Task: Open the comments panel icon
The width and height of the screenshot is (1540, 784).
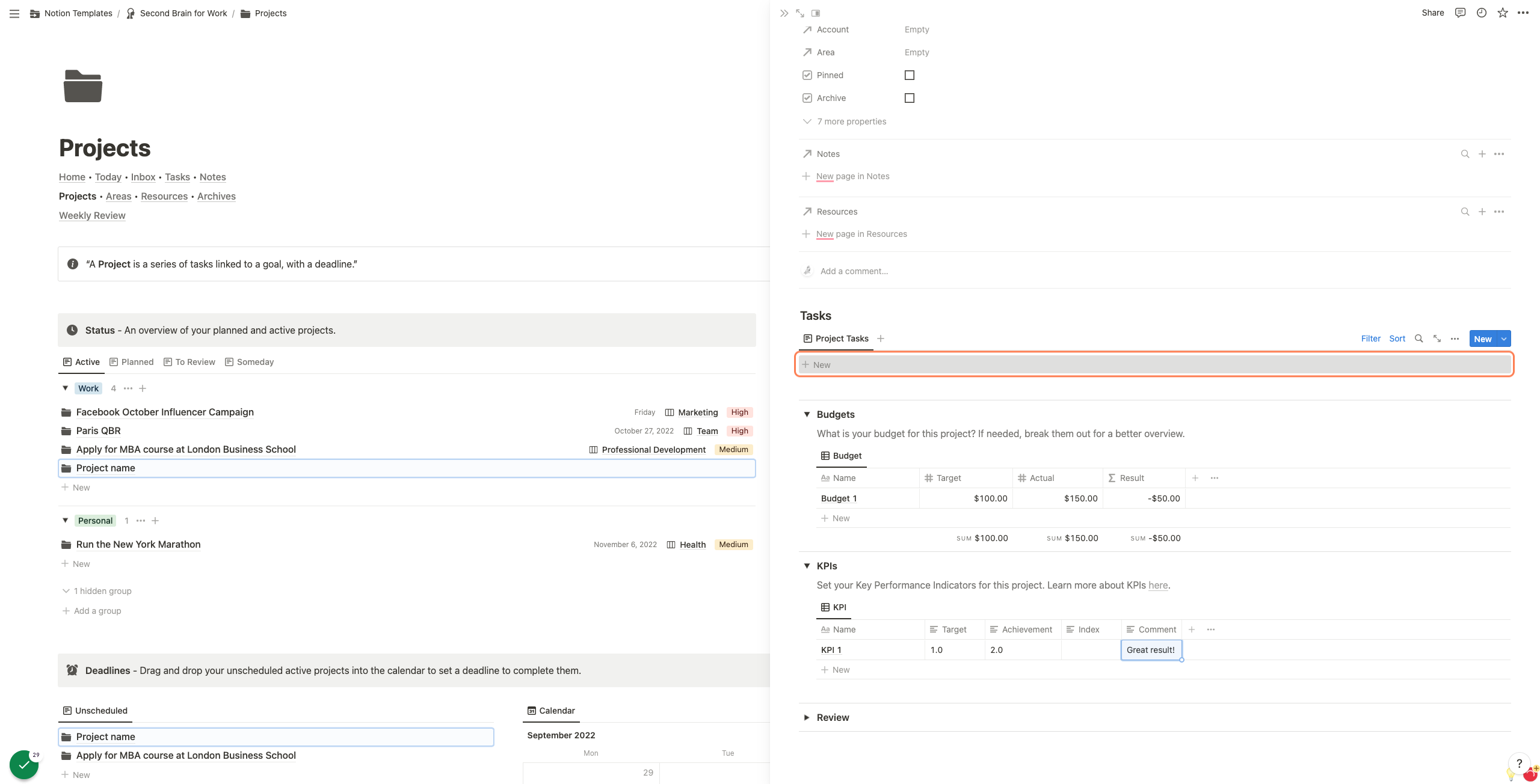Action: (1460, 13)
